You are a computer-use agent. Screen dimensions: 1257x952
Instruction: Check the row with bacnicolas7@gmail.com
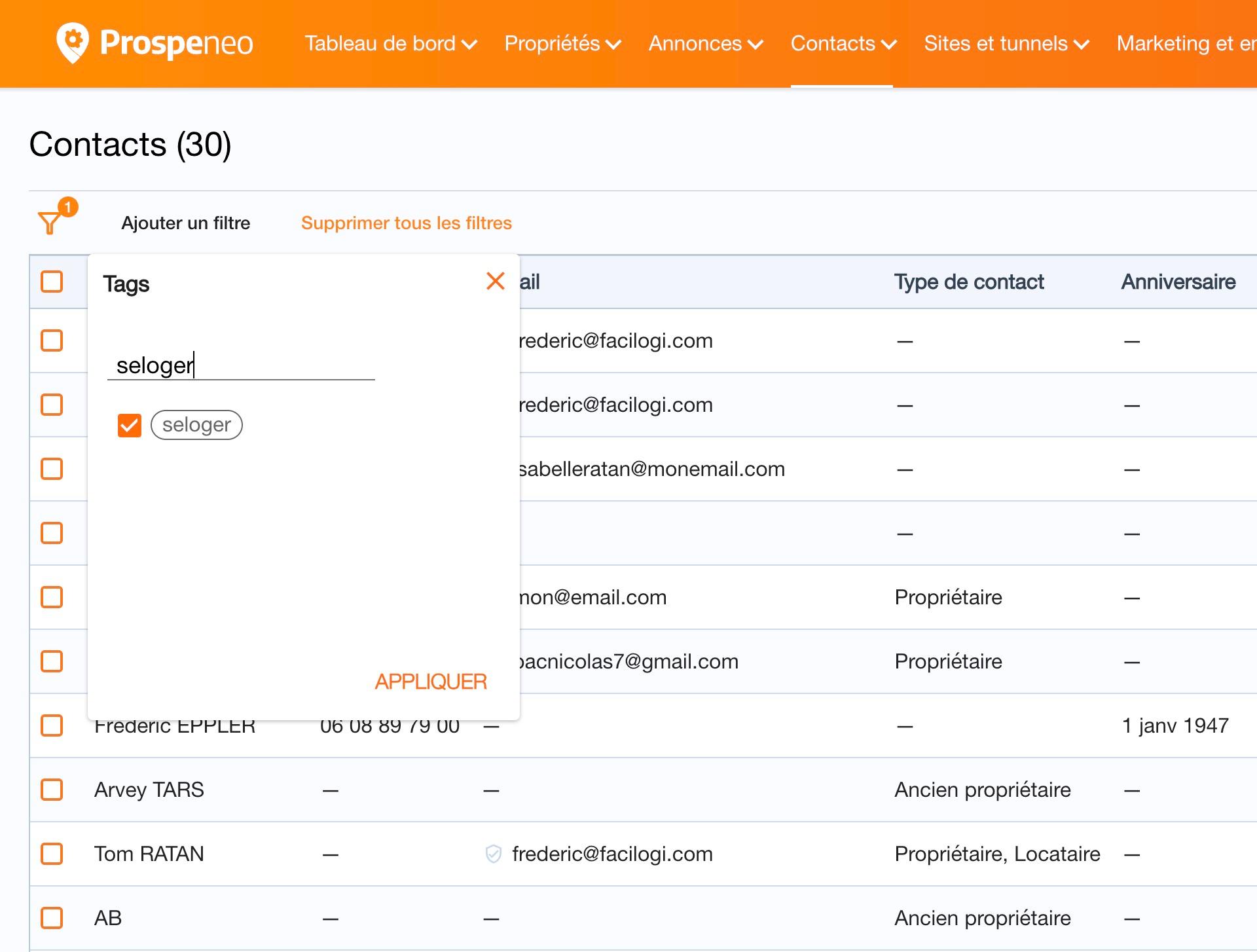click(52, 661)
